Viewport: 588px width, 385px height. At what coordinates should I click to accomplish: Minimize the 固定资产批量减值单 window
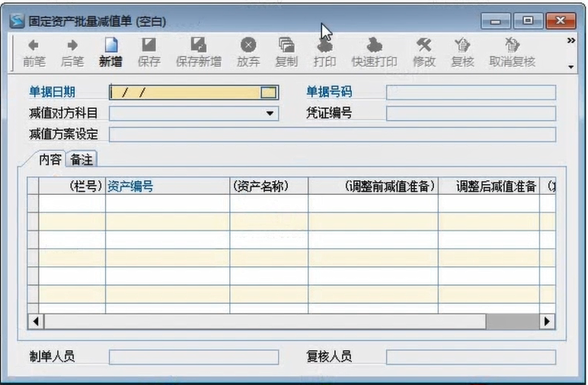496,21
